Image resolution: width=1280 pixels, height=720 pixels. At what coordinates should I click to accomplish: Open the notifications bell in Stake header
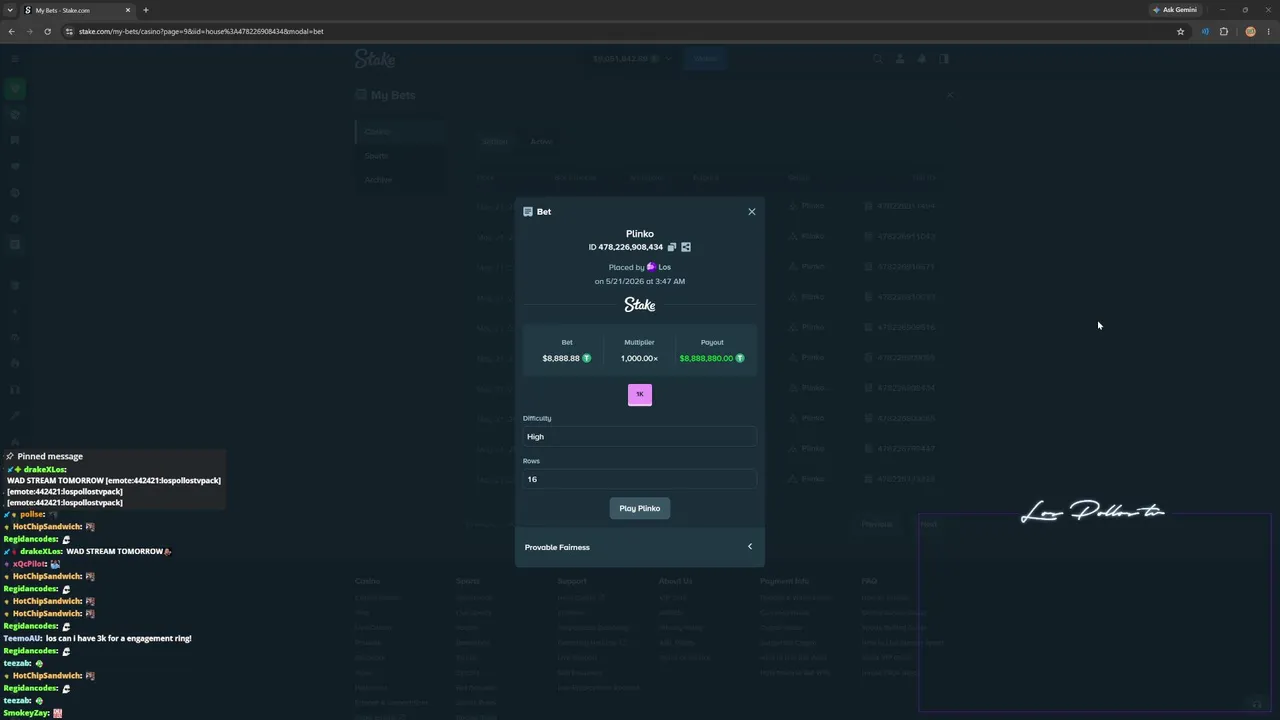pyautogui.click(x=921, y=59)
